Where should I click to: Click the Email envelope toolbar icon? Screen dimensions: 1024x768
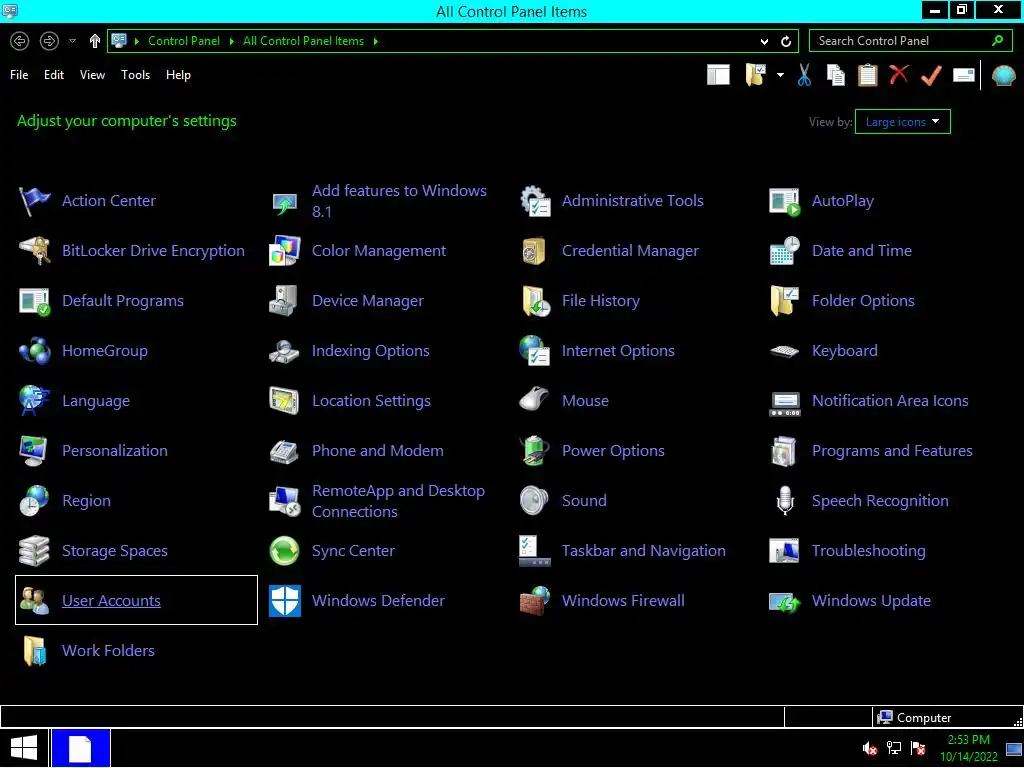point(964,75)
